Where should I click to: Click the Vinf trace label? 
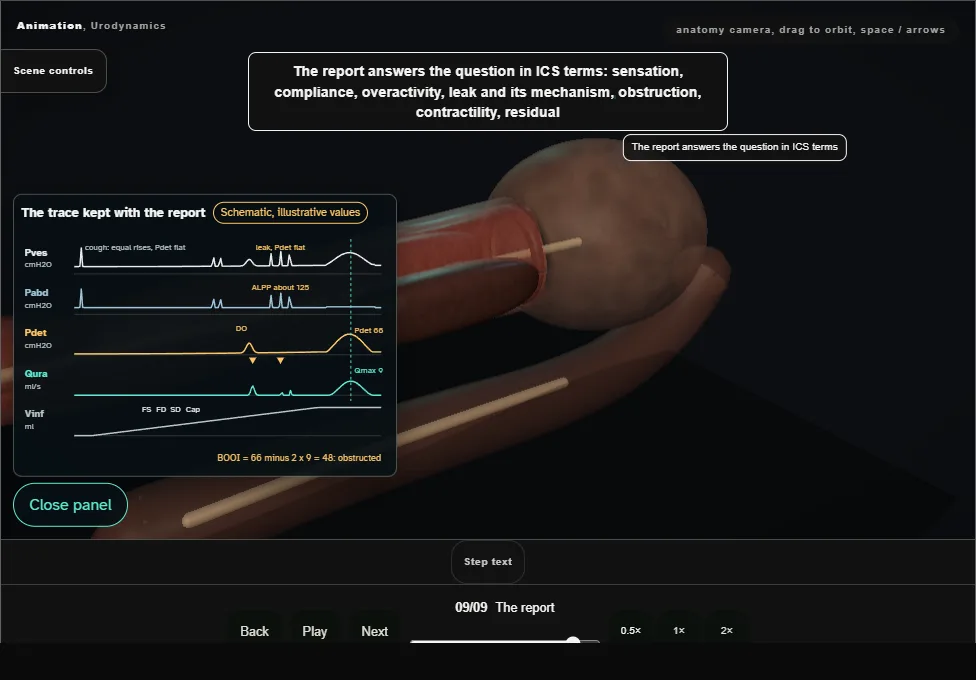[34, 413]
